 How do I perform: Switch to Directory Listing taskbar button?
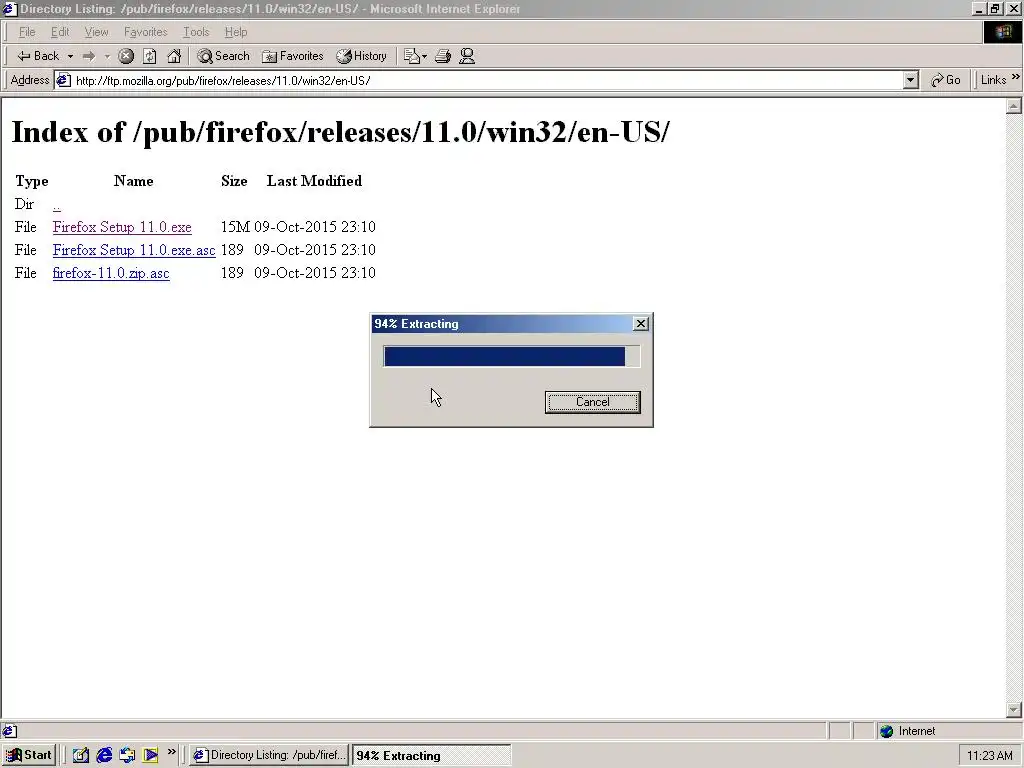pyautogui.click(x=269, y=756)
